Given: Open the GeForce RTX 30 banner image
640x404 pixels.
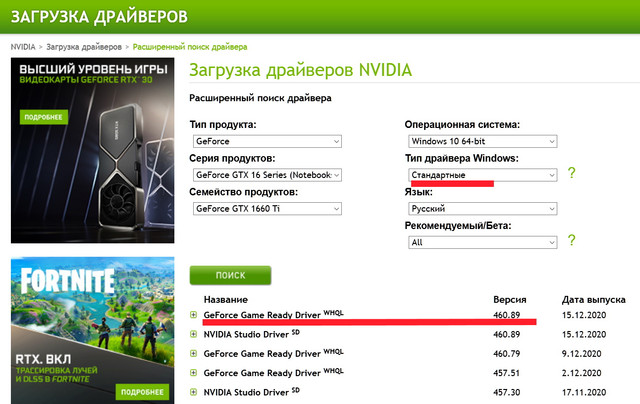Looking at the screenshot, I should (93, 150).
